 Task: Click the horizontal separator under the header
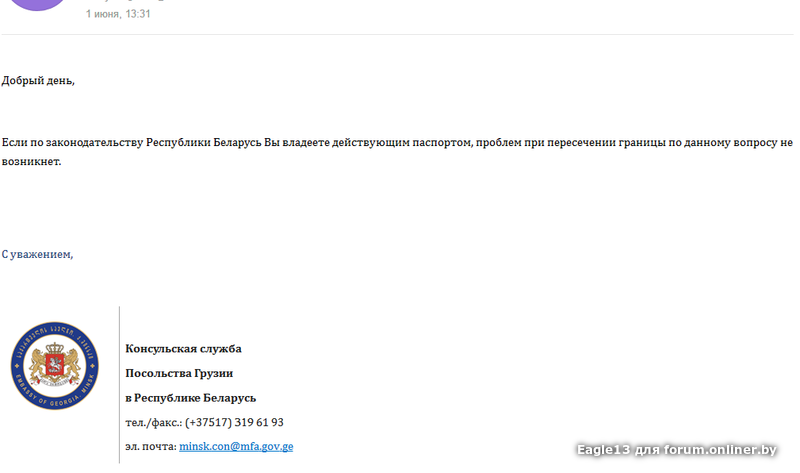397,35
